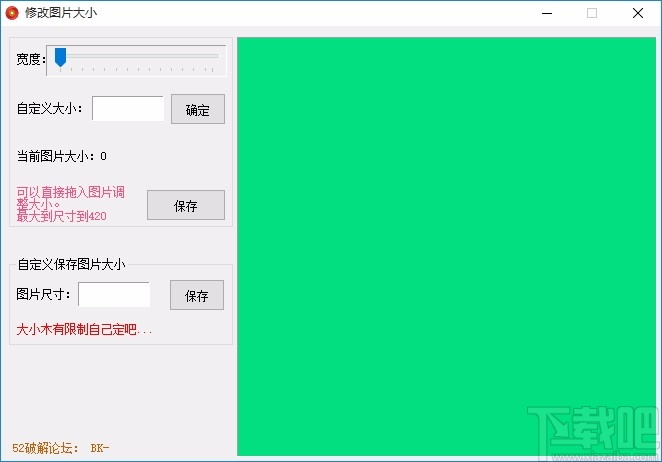This screenshot has height=462, width=662.
Task: Focus the 图片尺寸 input field
Action: 114,294
